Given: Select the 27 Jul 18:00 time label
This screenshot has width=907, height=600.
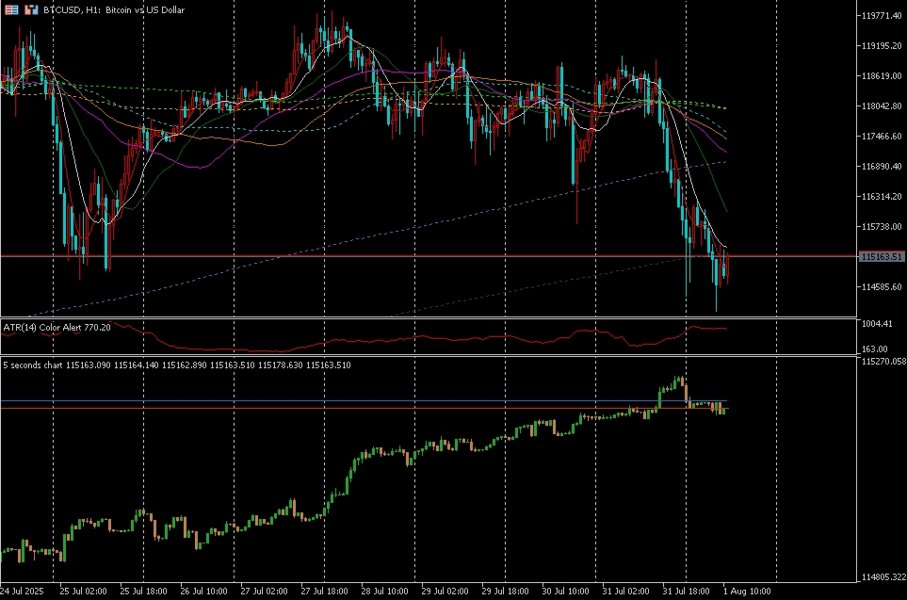Looking at the screenshot, I should pyautogui.click(x=325, y=591).
